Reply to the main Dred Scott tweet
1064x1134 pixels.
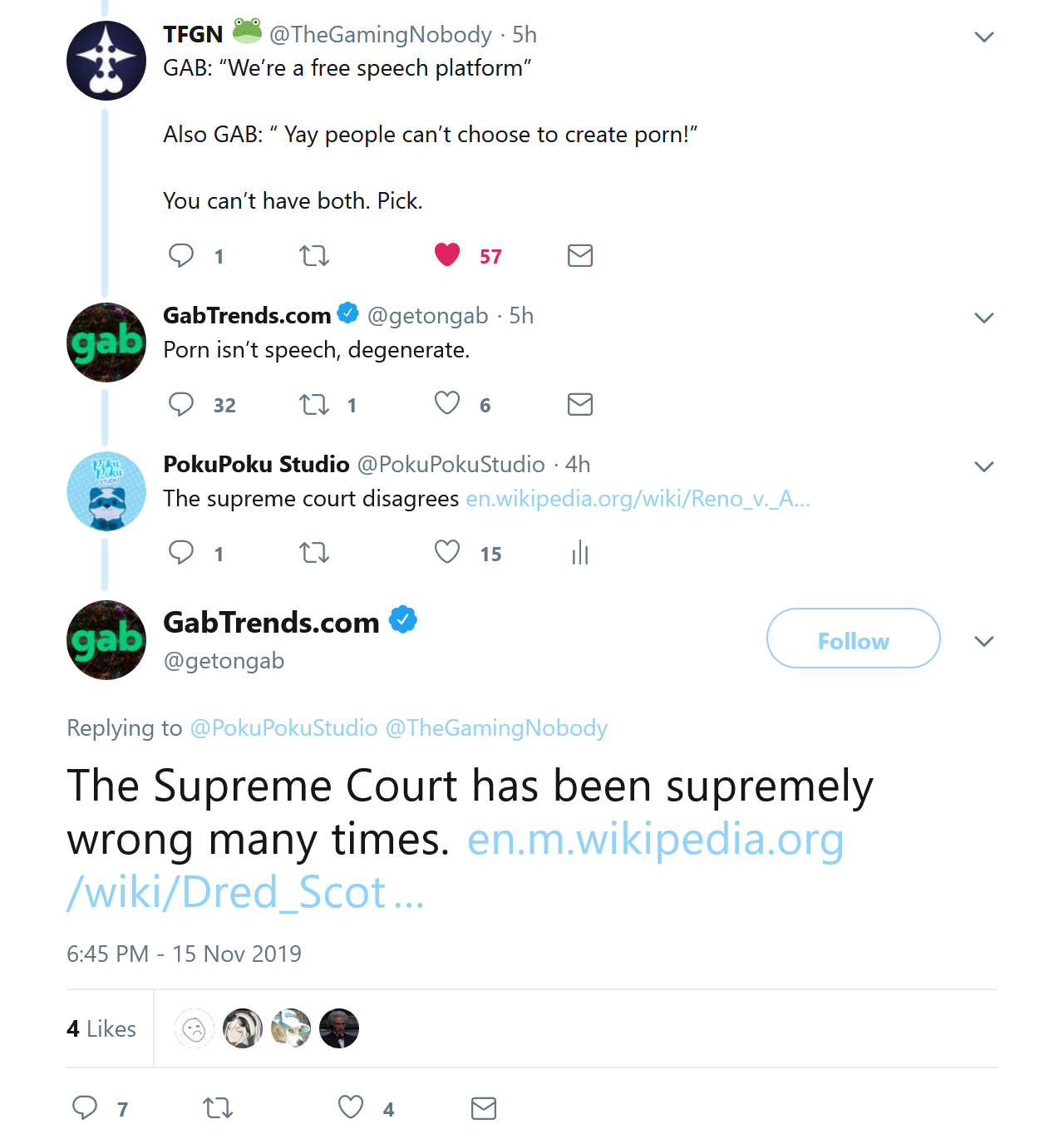[x=86, y=1108]
